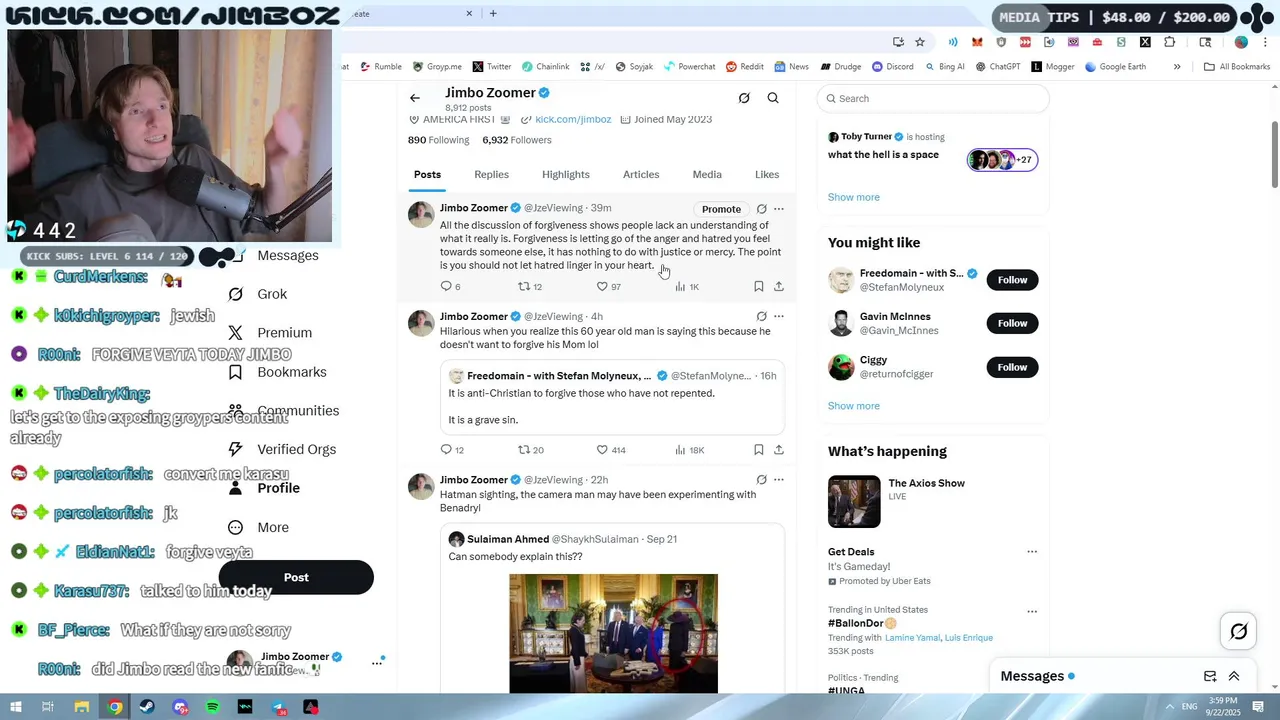Bookmark the post with 18K views
This screenshot has width=1280, height=720.
[x=759, y=450]
